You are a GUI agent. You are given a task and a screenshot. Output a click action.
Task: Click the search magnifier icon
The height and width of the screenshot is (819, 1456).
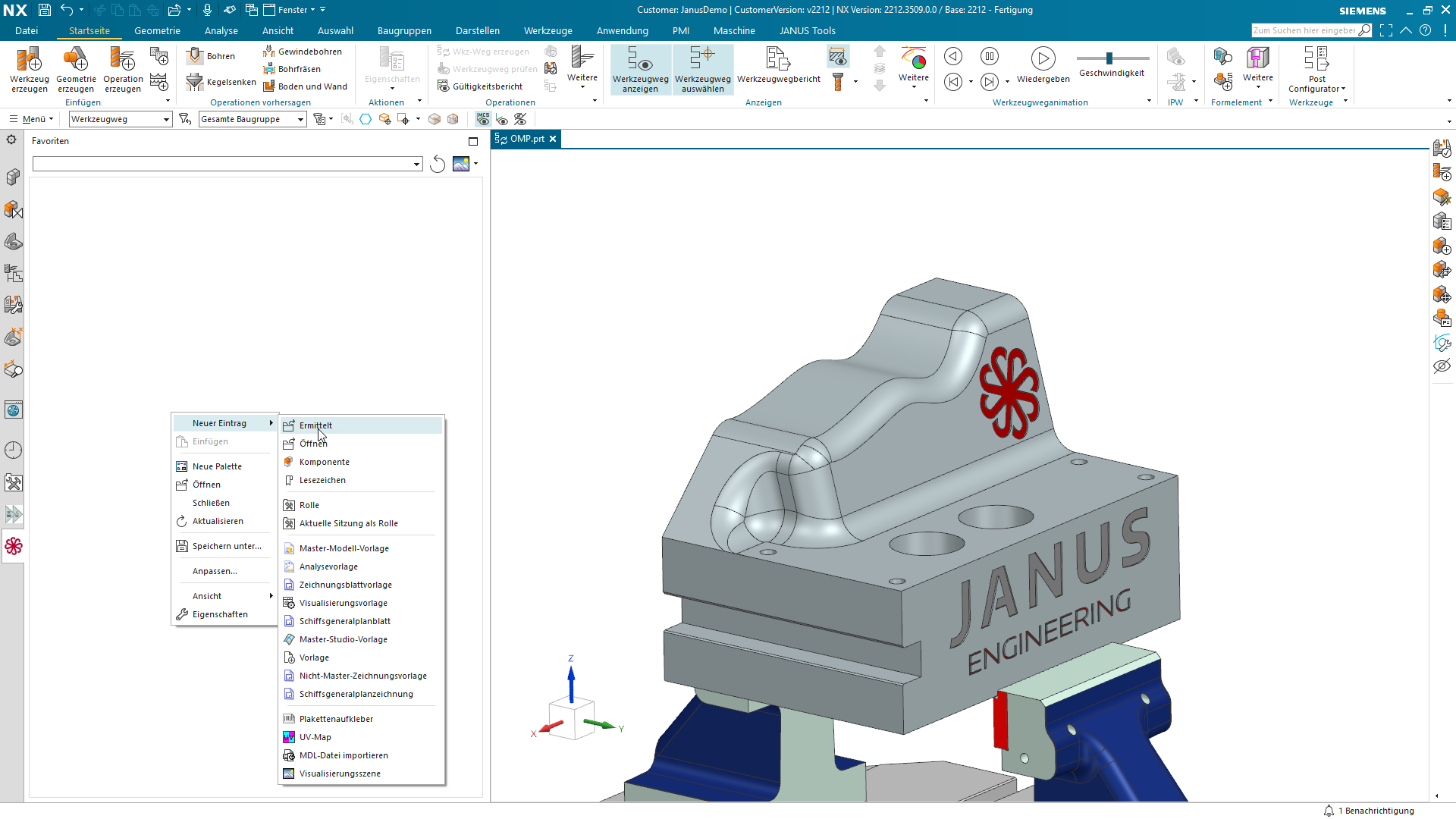tap(1365, 30)
